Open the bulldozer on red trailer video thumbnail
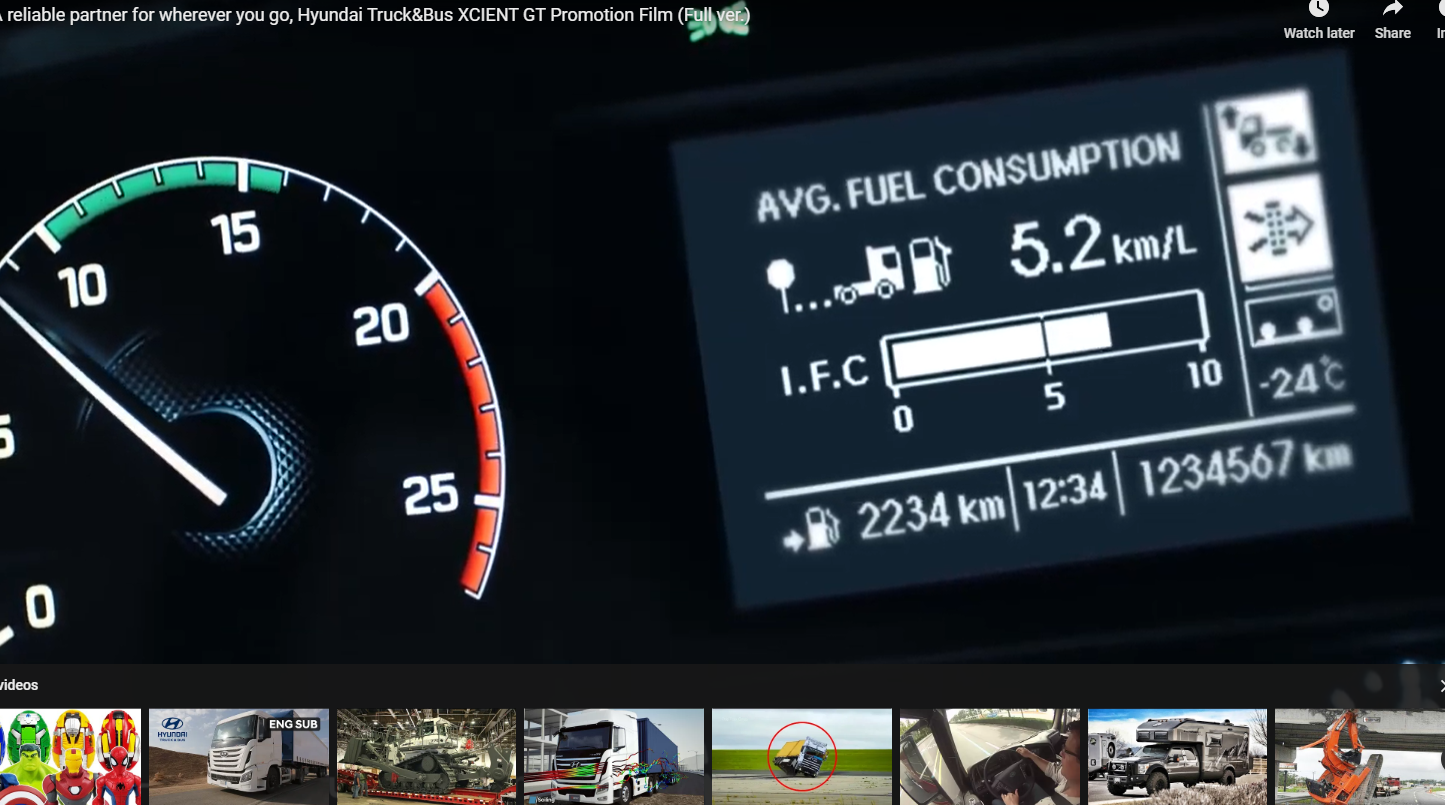 tap(426, 757)
